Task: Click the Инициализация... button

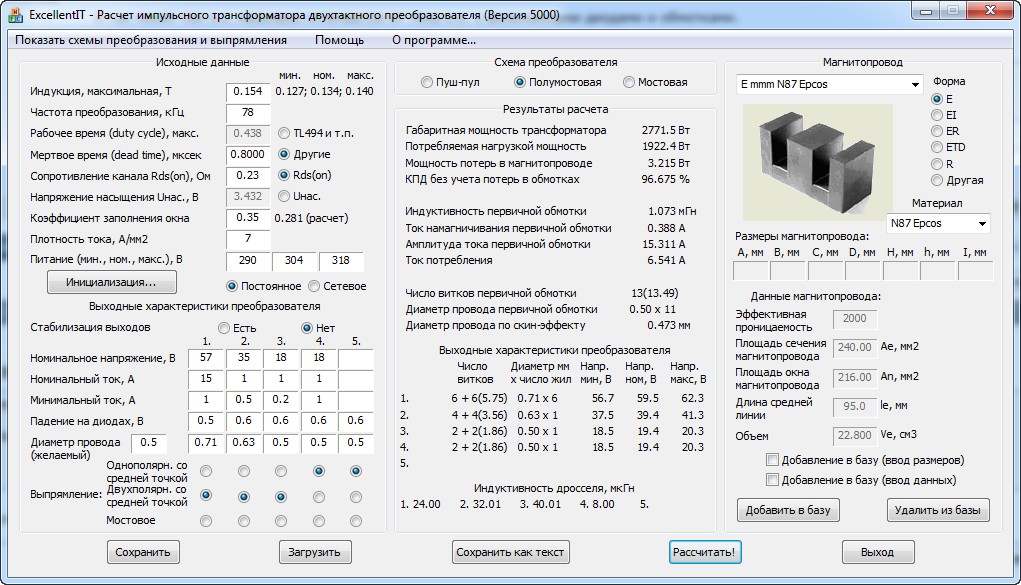Action: (111, 282)
